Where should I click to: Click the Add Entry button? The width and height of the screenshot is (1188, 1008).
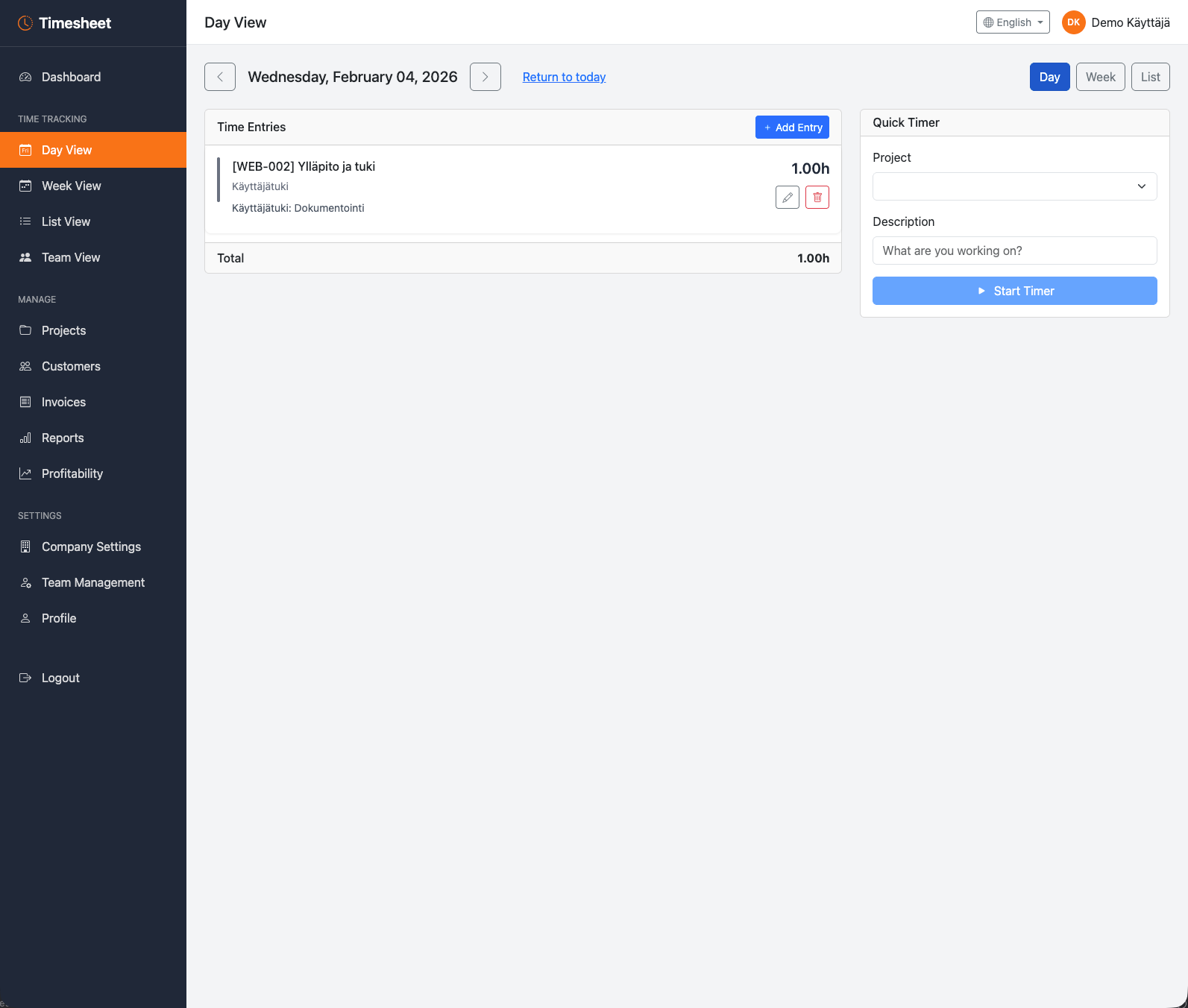tap(792, 127)
